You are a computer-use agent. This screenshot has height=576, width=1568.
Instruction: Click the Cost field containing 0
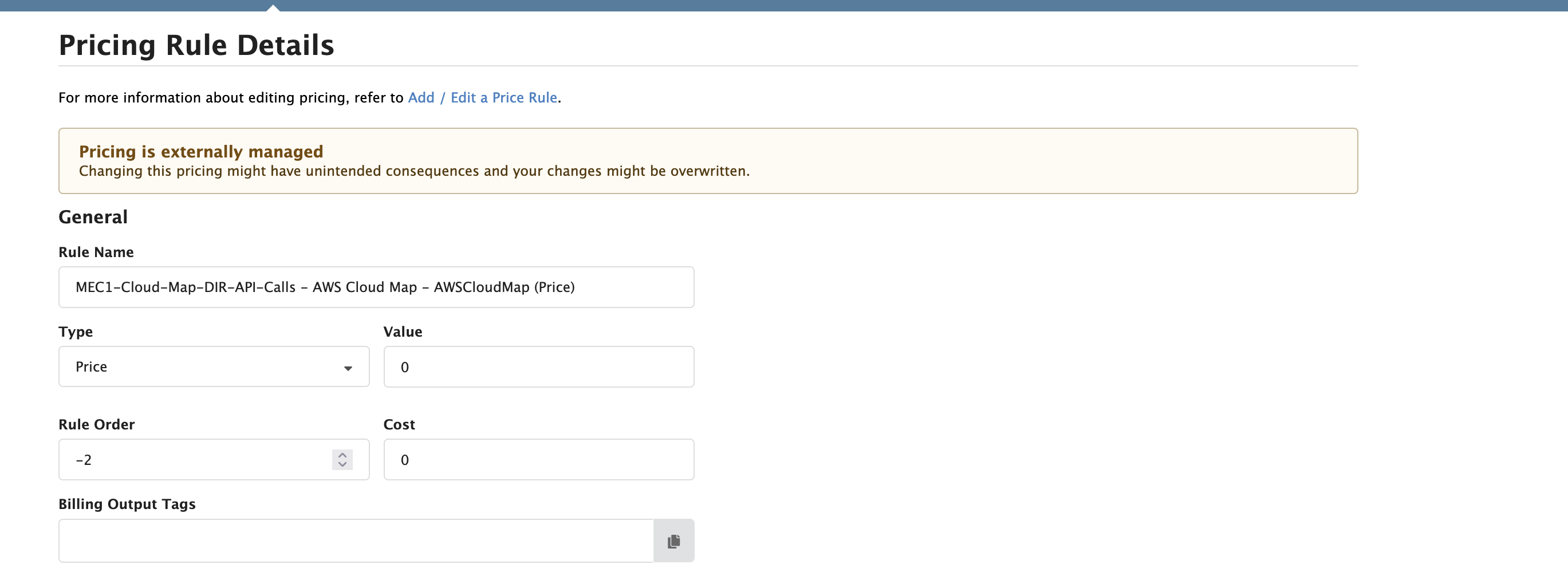tap(538, 459)
